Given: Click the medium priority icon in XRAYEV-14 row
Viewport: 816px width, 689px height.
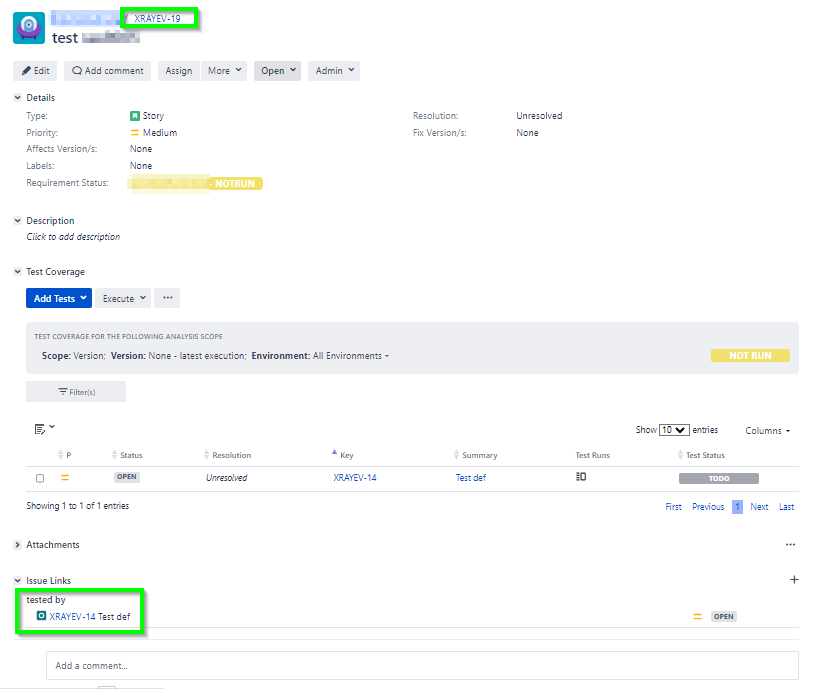Looking at the screenshot, I should click(65, 477).
